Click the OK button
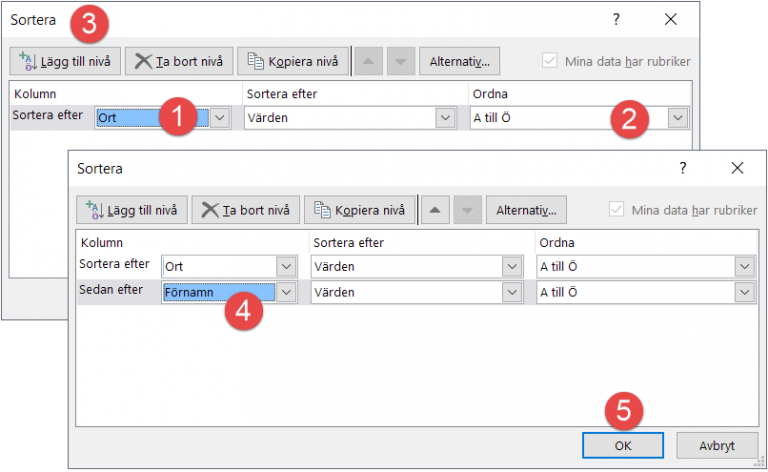This screenshot has width=768, height=472. click(x=622, y=445)
